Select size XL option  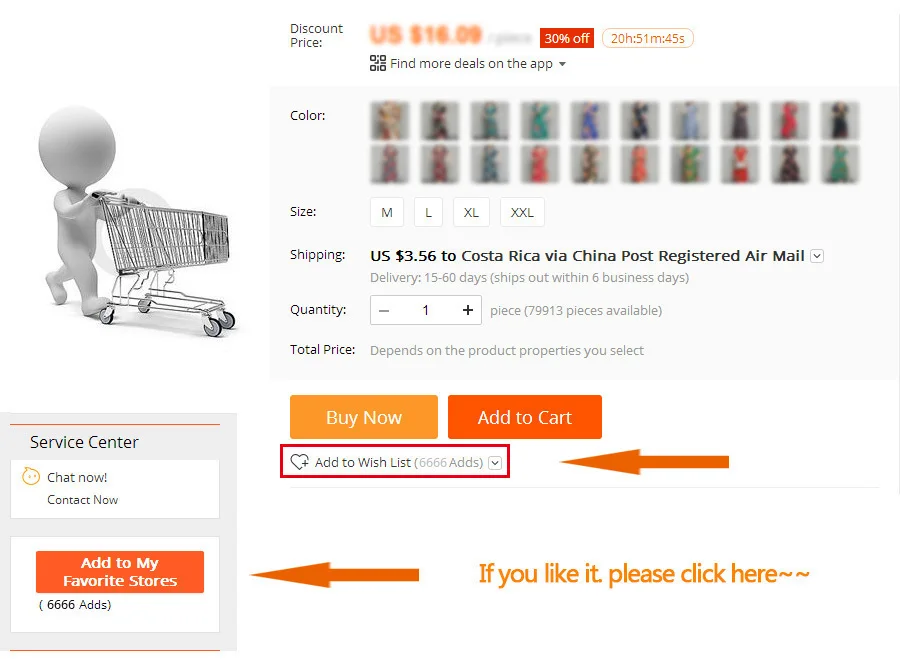pos(471,212)
